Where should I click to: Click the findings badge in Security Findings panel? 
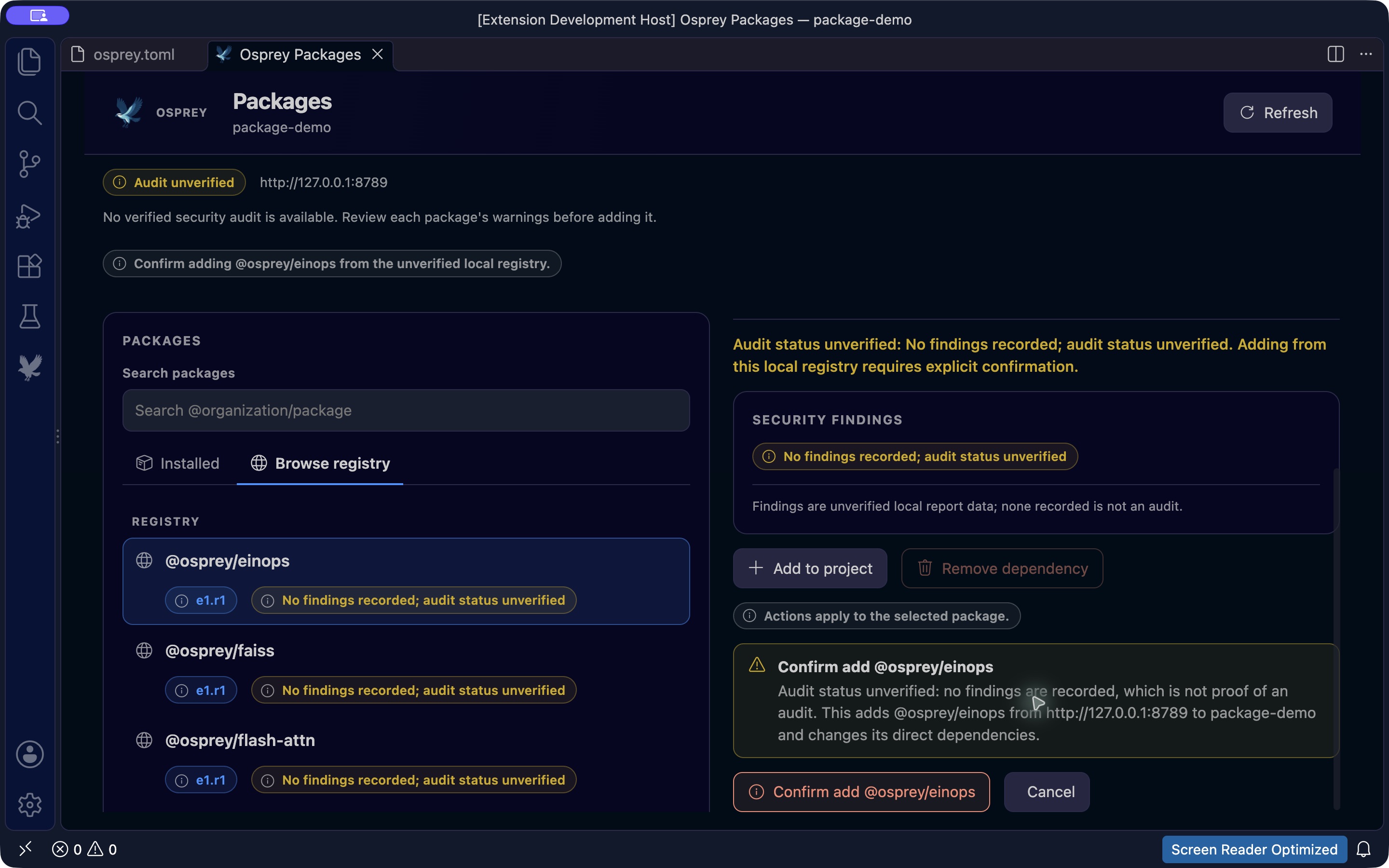915,456
